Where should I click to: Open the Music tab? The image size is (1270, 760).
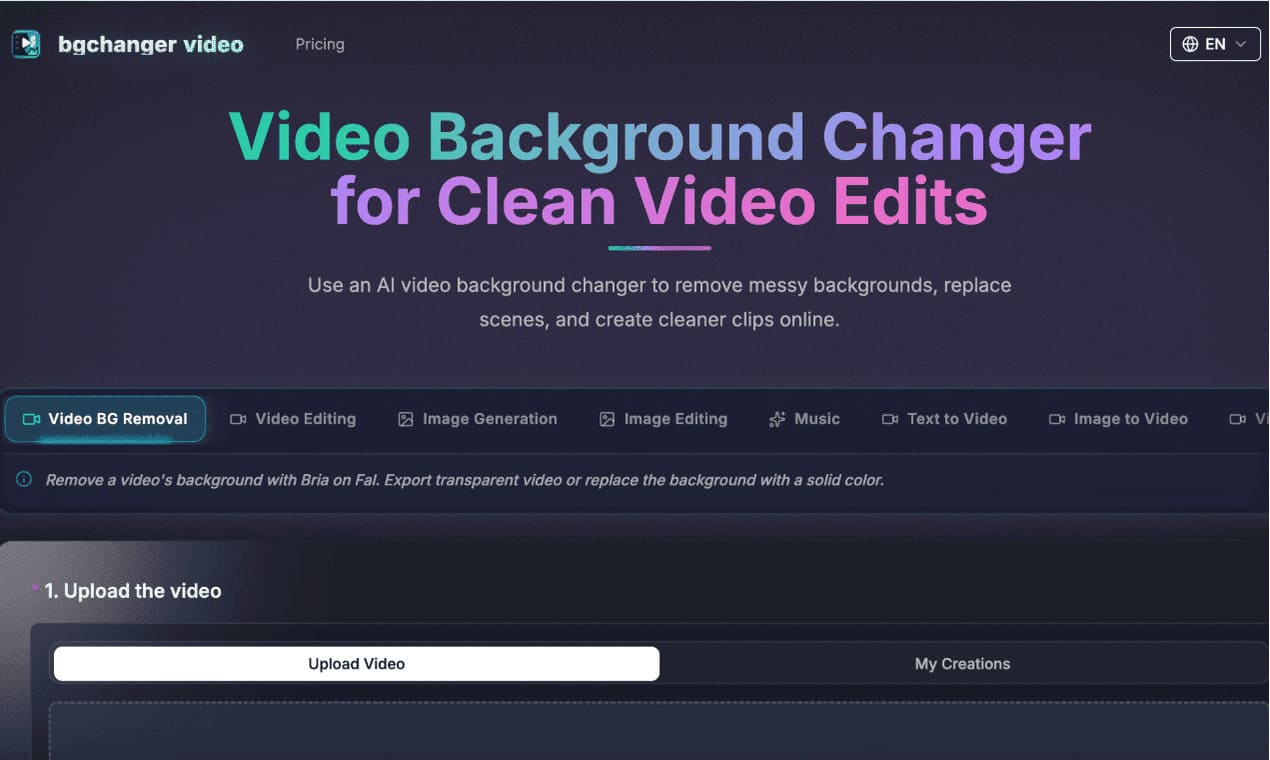coord(804,419)
